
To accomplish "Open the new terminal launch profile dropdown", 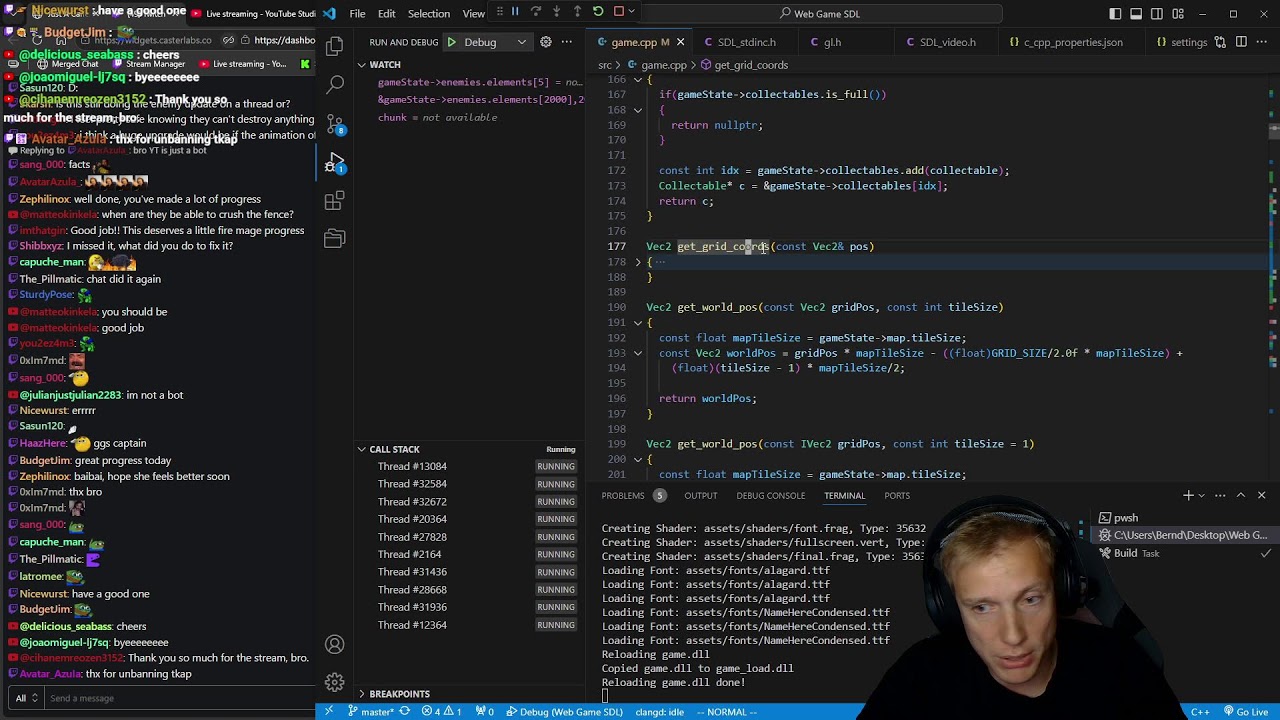I will tap(1202, 495).
